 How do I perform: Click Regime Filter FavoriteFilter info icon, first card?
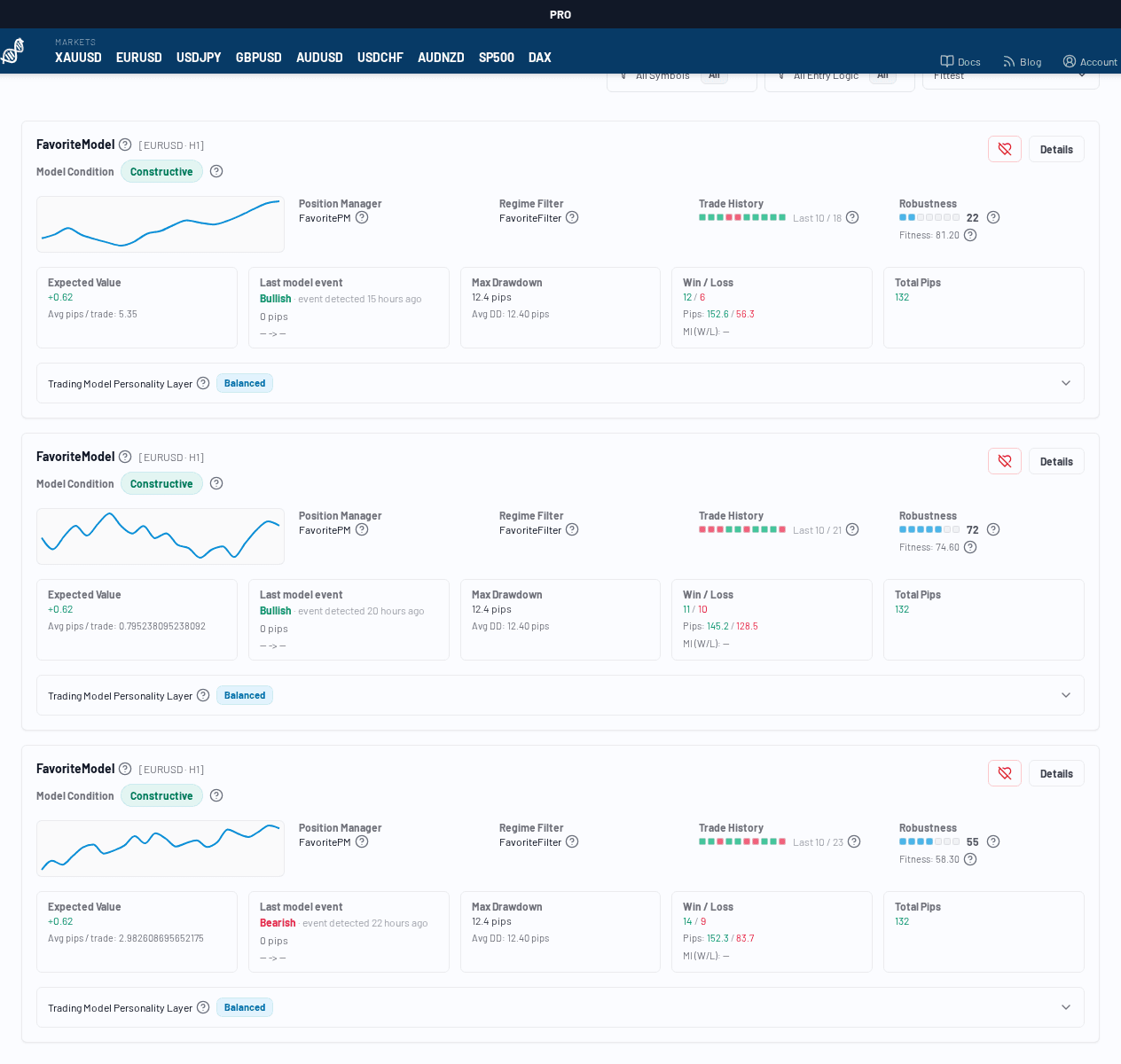tap(572, 217)
